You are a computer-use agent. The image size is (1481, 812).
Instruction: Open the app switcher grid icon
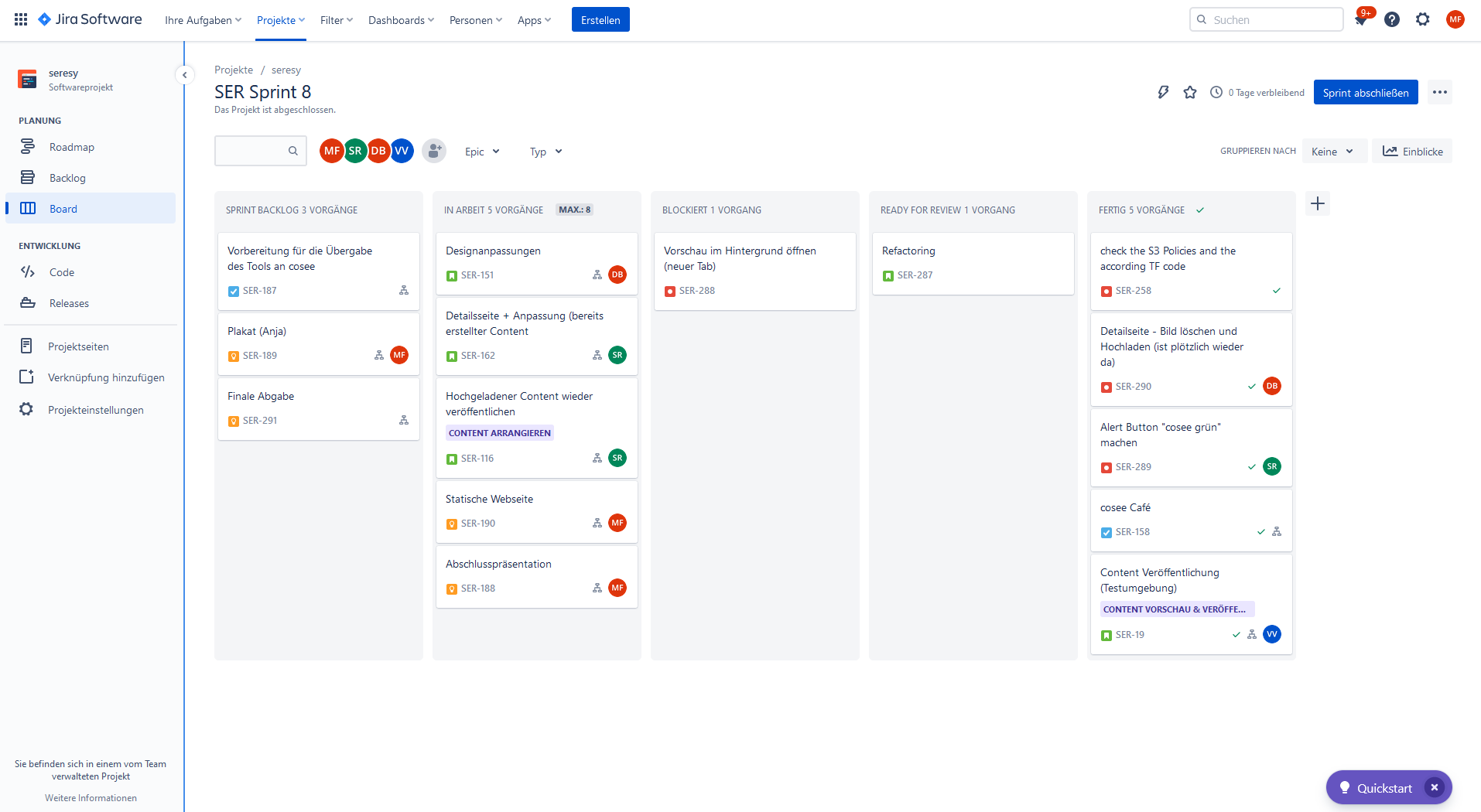(x=21, y=19)
